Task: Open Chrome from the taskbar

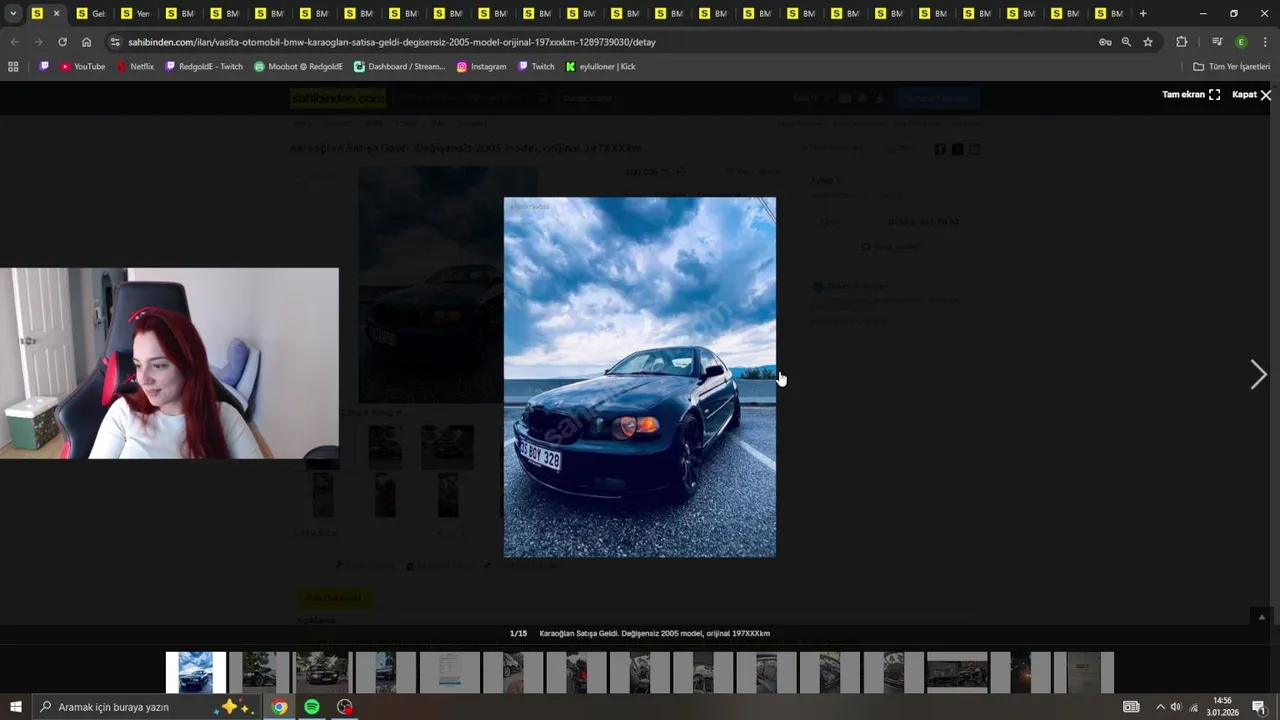Action: point(280,707)
